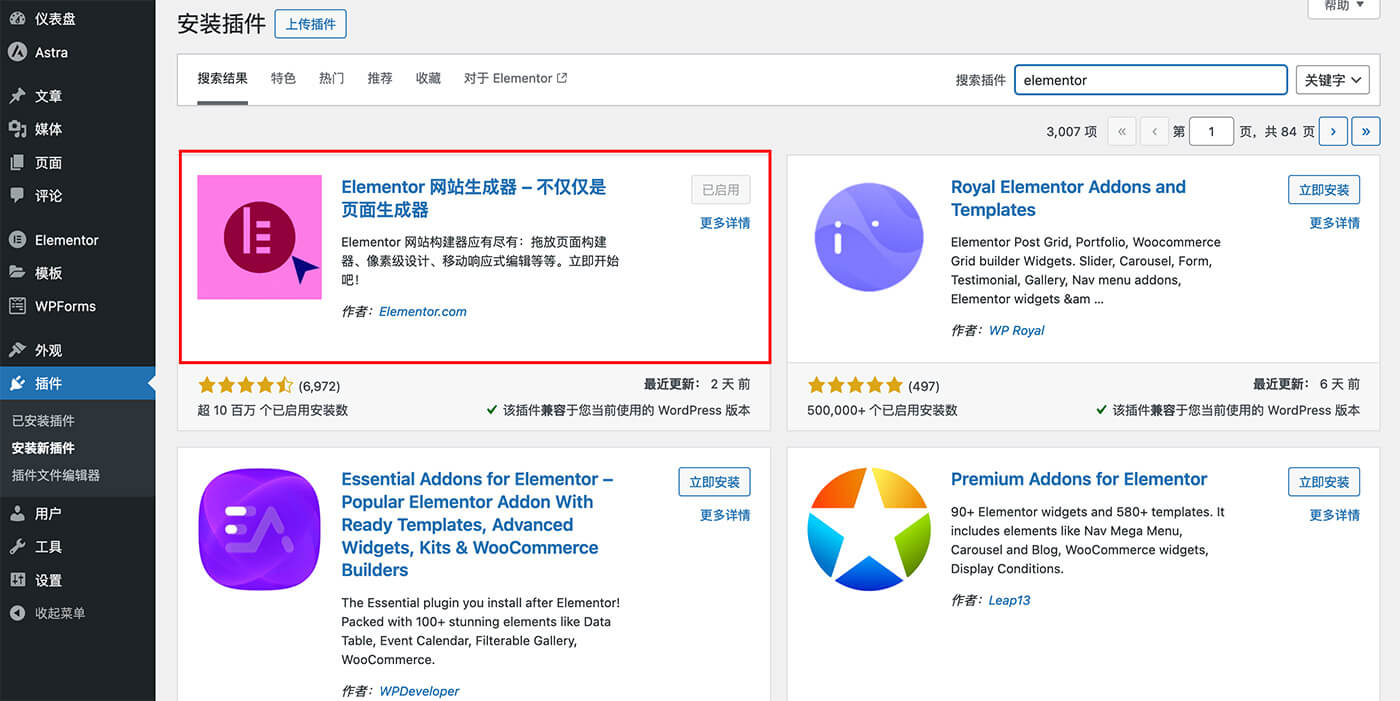Click the 已启用 button for Elementor
Screen dimensions: 1400x701
point(720,189)
